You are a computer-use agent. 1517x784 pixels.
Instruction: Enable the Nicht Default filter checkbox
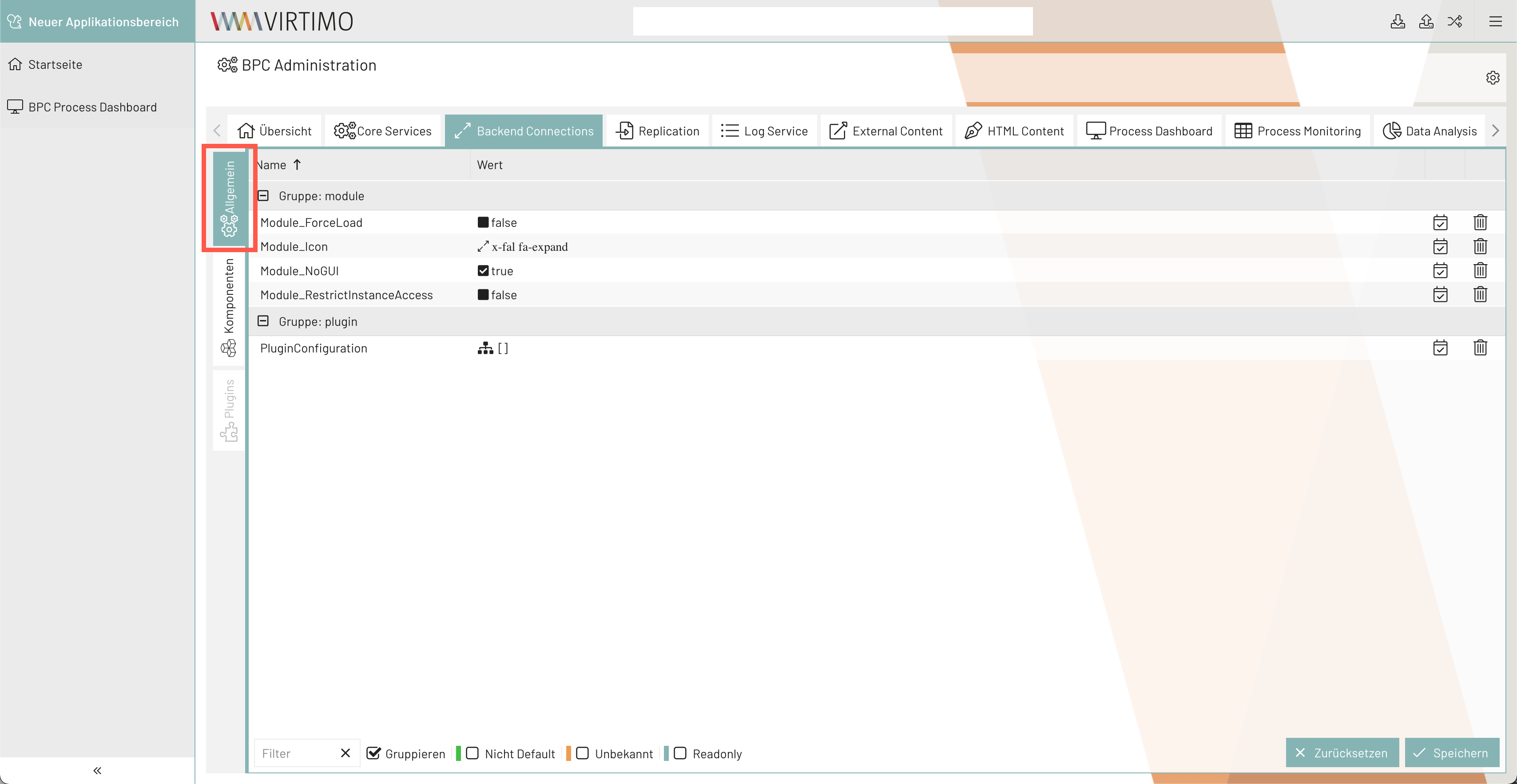[x=473, y=753]
